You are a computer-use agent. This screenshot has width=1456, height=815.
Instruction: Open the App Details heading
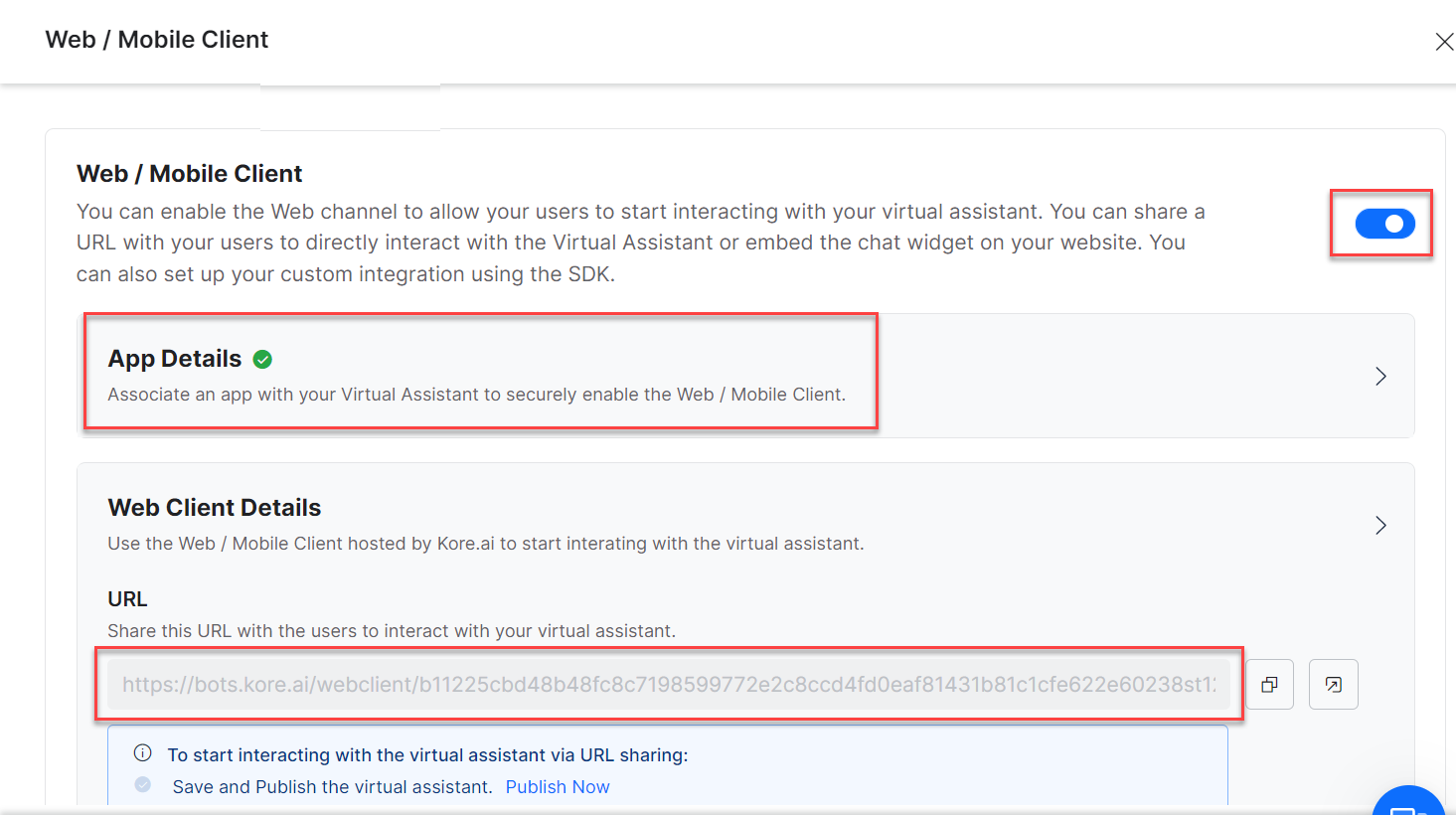pos(175,359)
